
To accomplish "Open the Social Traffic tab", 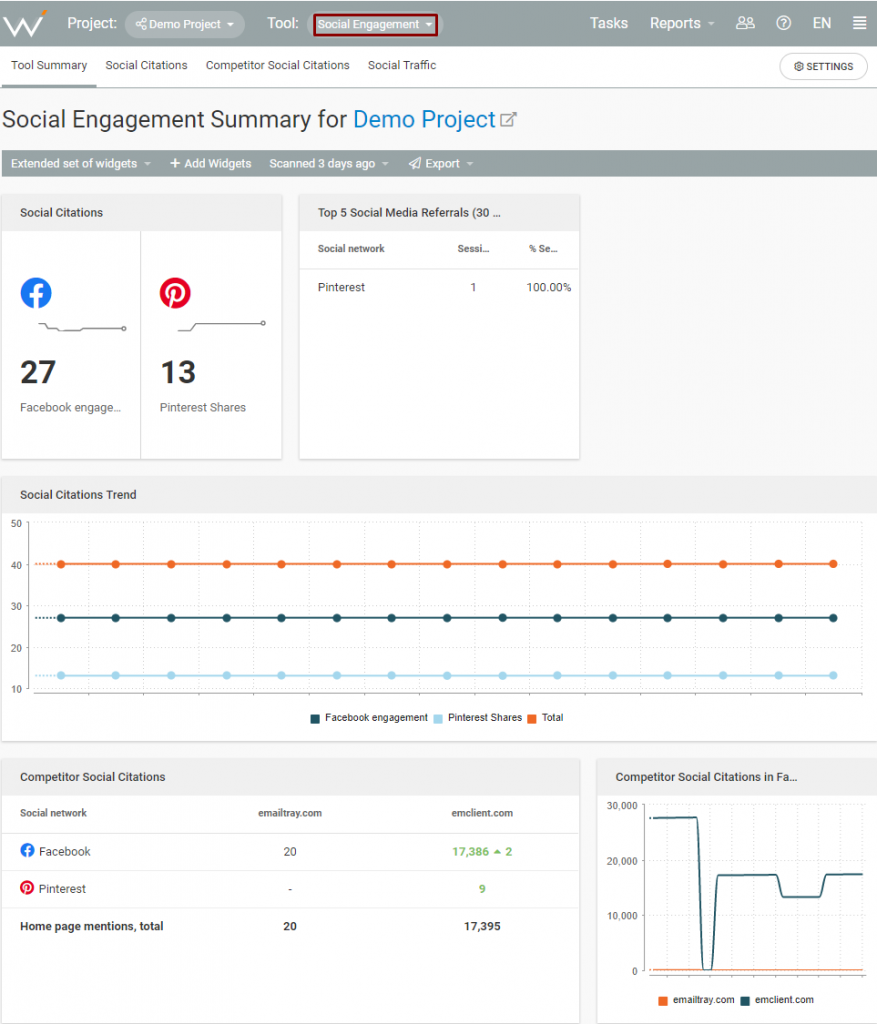I will click(x=402, y=65).
